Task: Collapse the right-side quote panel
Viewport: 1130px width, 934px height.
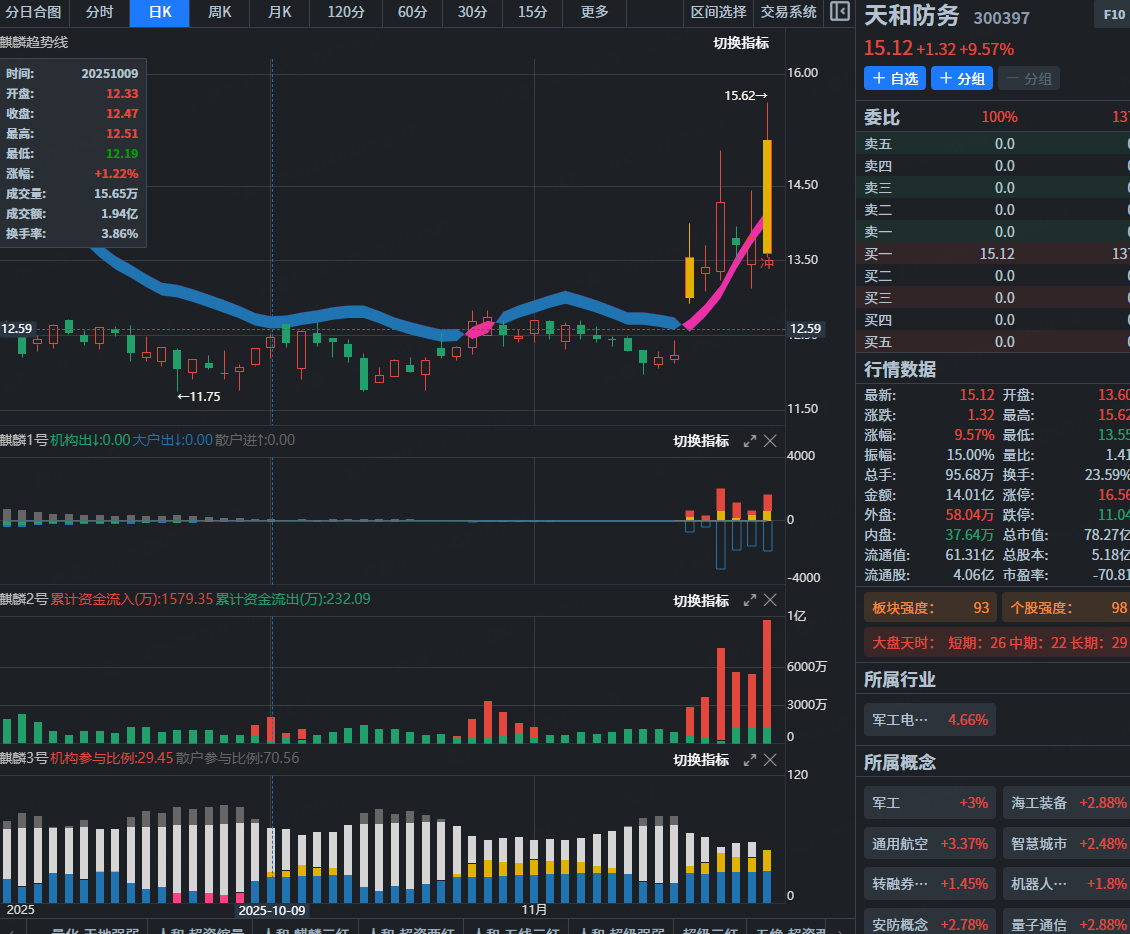Action: 840,13
